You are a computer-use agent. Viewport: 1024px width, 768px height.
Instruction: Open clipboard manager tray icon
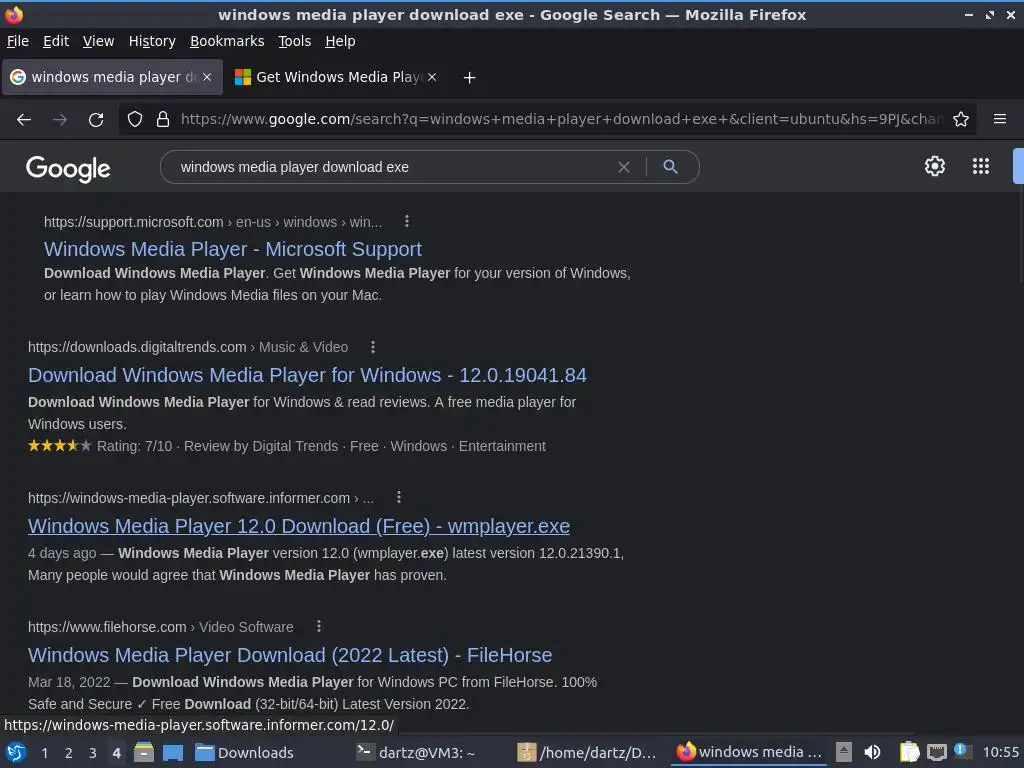909,752
